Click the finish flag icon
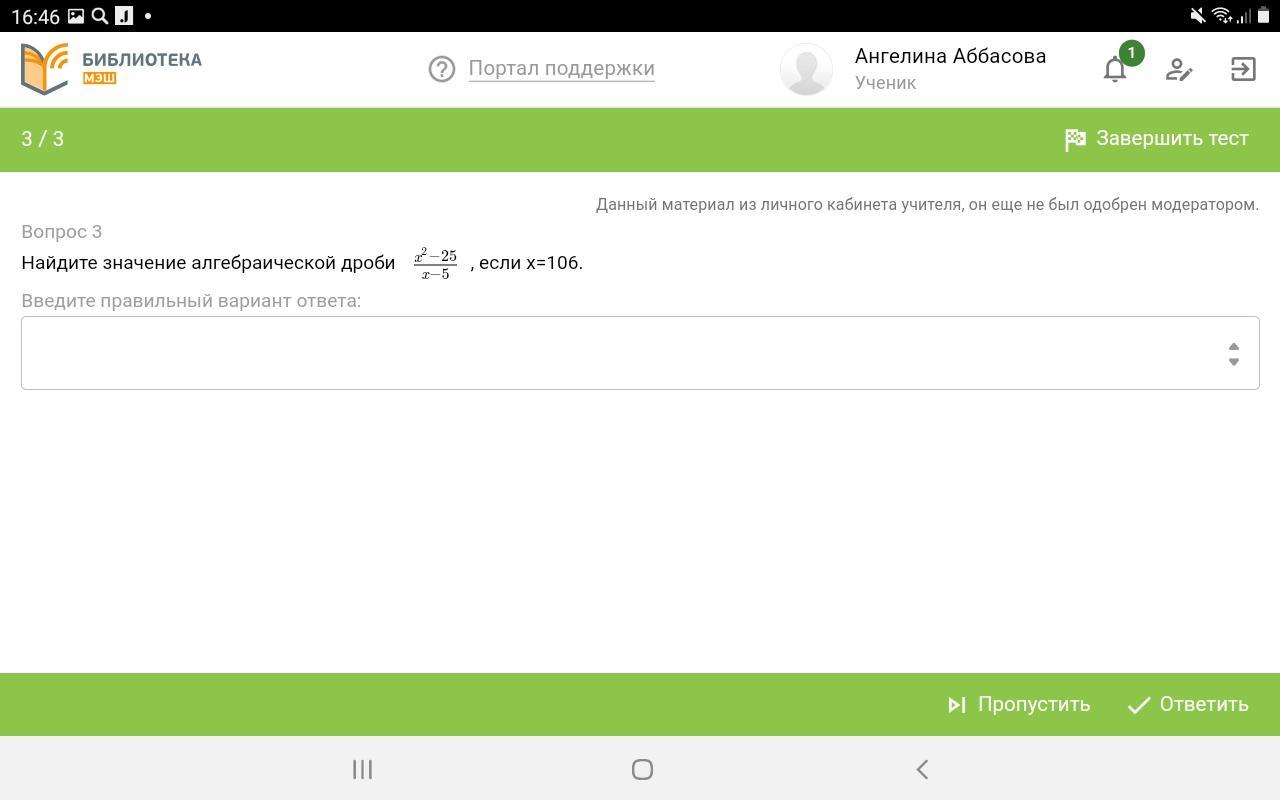Screen dimensions: 1280x800 point(1076,140)
